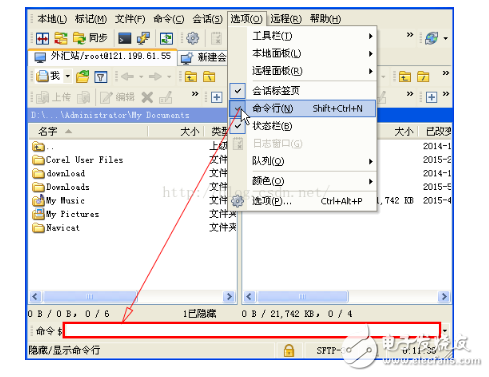Click the lock icon in status bar
The image size is (489, 377).
(289, 350)
